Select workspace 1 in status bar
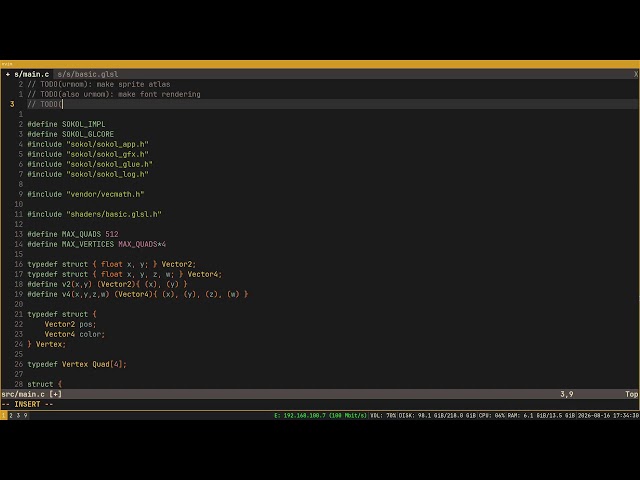640x480 pixels. [x=4, y=416]
